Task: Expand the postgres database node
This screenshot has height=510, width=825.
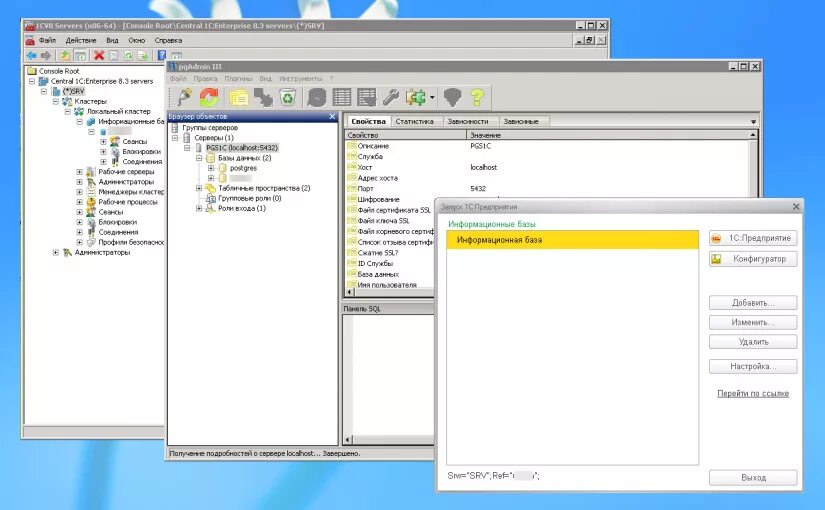Action: [210, 168]
